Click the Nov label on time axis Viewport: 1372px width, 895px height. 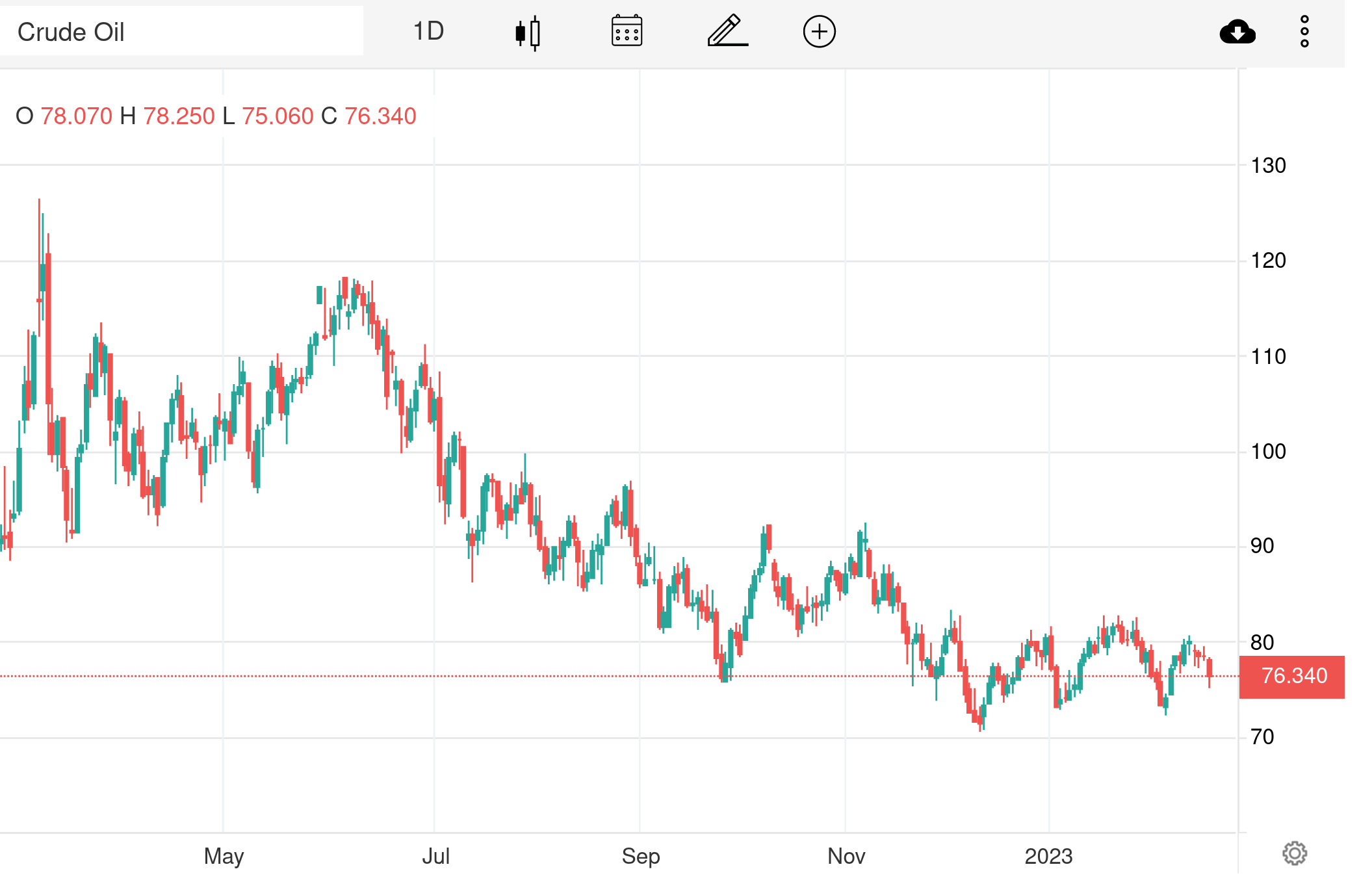coord(846,856)
